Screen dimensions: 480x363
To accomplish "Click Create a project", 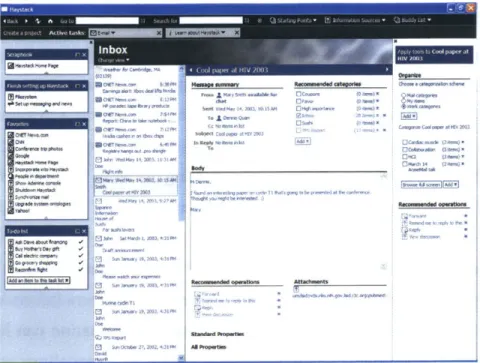I will click(x=22, y=33).
